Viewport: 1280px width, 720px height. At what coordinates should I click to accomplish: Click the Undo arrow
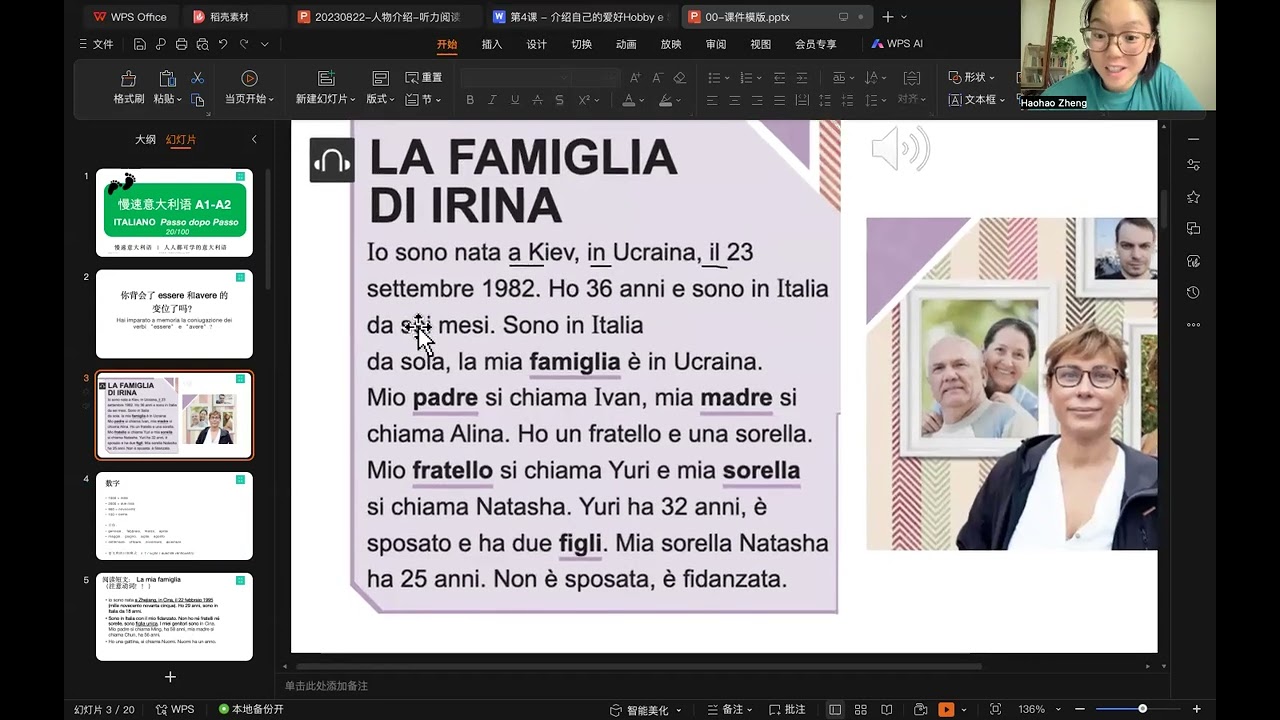tap(223, 44)
